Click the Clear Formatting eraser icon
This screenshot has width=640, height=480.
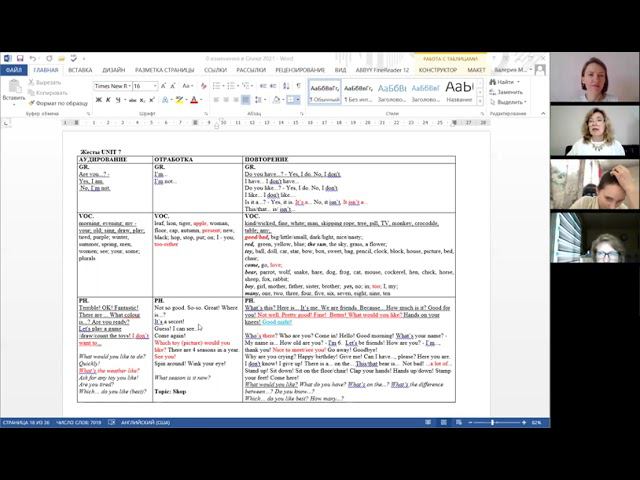point(203,86)
